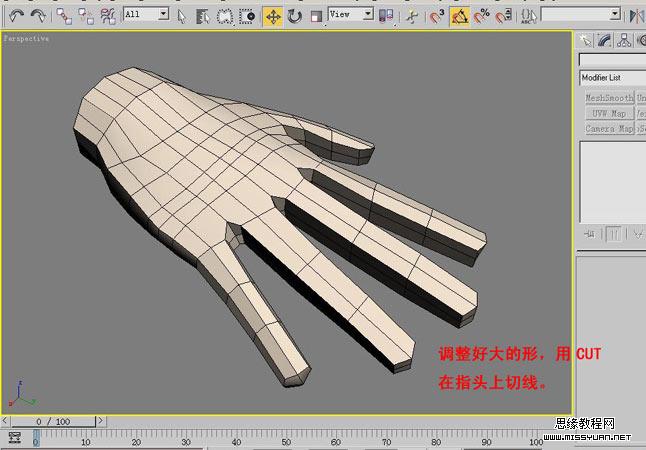Image resolution: width=646 pixels, height=450 pixels.
Task: Switch to the Hierarchy command panel tab
Action: click(624, 40)
